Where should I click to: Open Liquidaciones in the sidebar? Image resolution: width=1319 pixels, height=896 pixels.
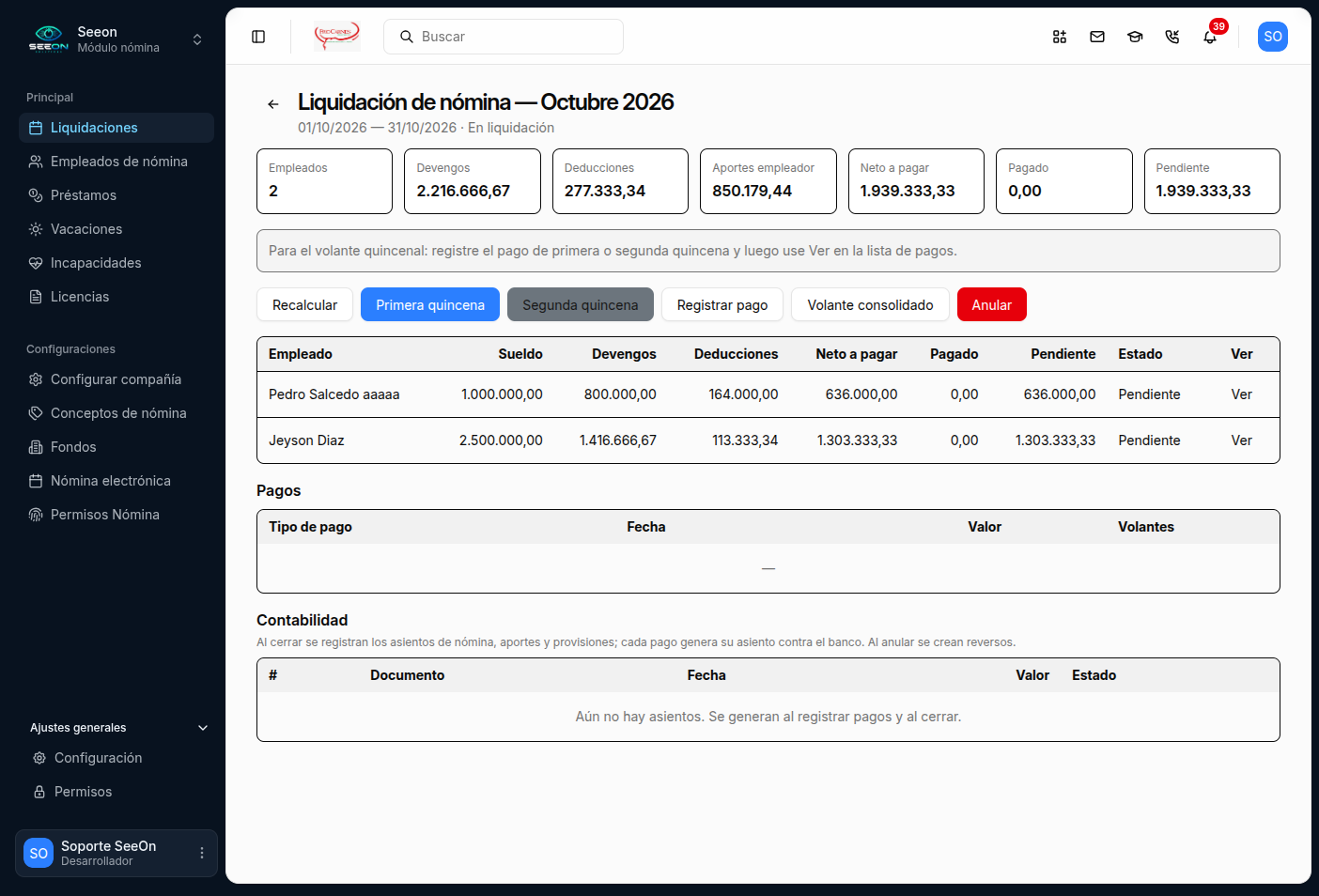click(116, 128)
